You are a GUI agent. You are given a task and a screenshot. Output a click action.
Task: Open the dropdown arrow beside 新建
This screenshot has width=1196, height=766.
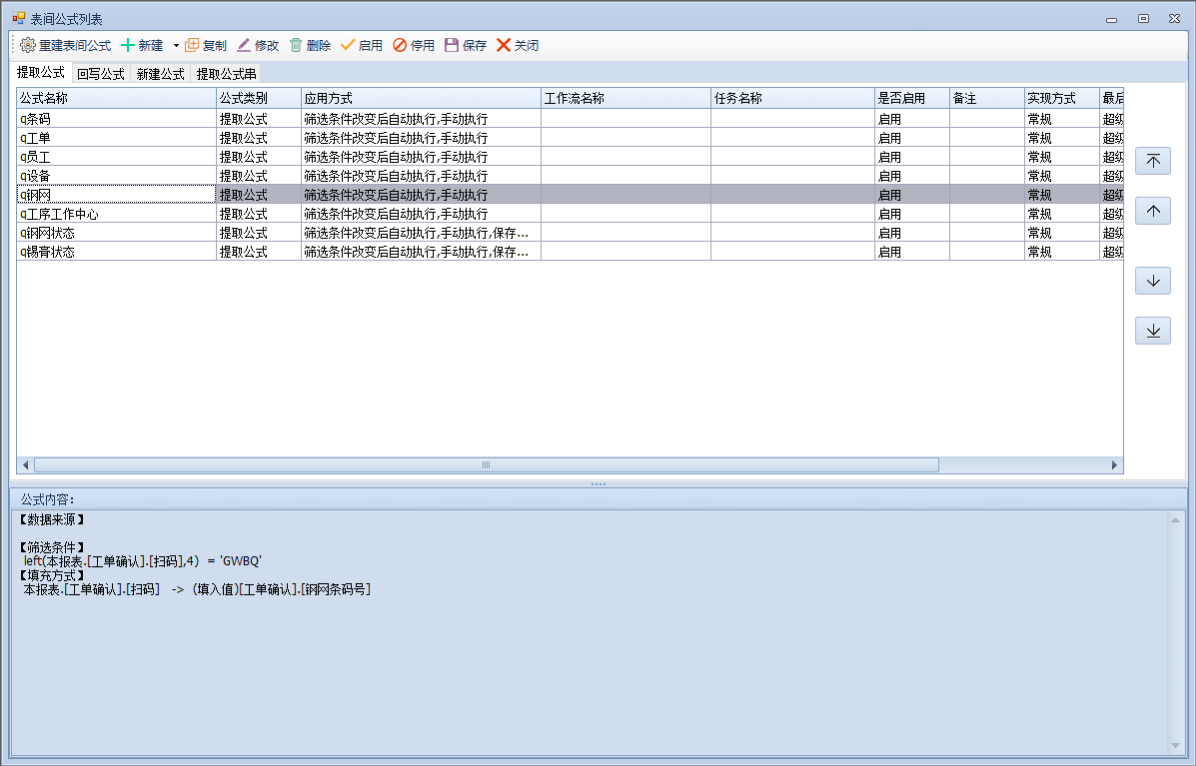175,46
